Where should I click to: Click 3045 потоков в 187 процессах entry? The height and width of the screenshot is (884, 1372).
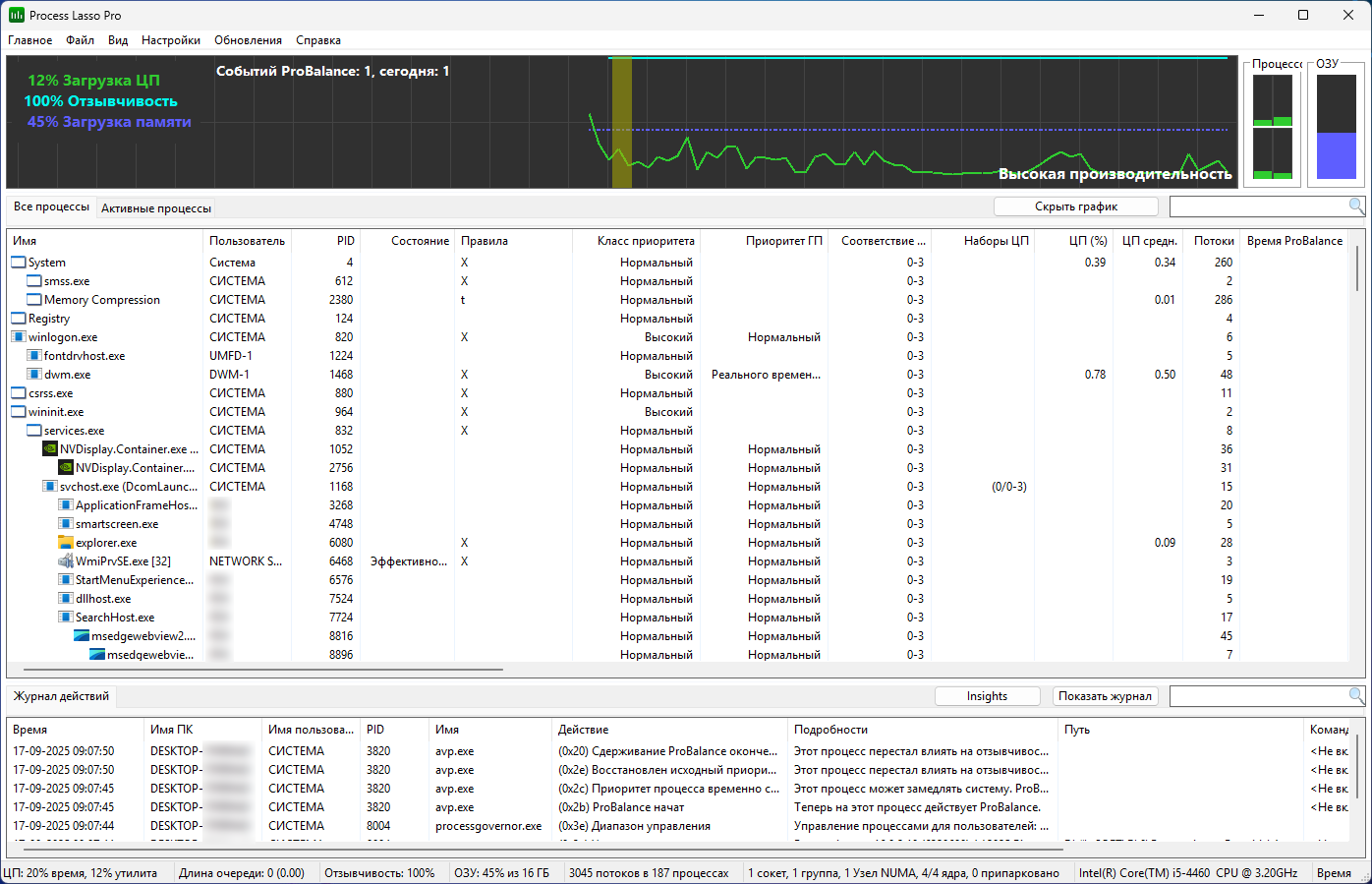649,873
